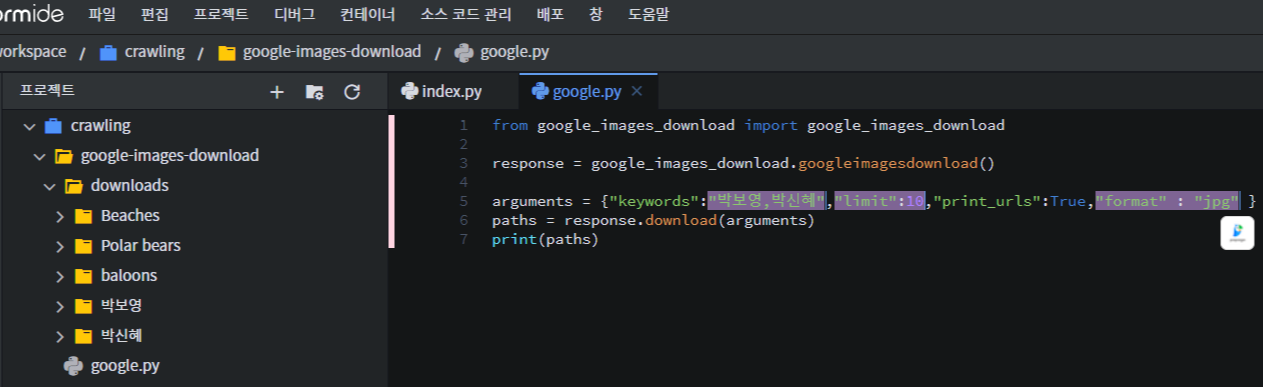Click the 프로젝트 panel title
Image resolution: width=1263 pixels, height=387 pixels.
pos(47,91)
